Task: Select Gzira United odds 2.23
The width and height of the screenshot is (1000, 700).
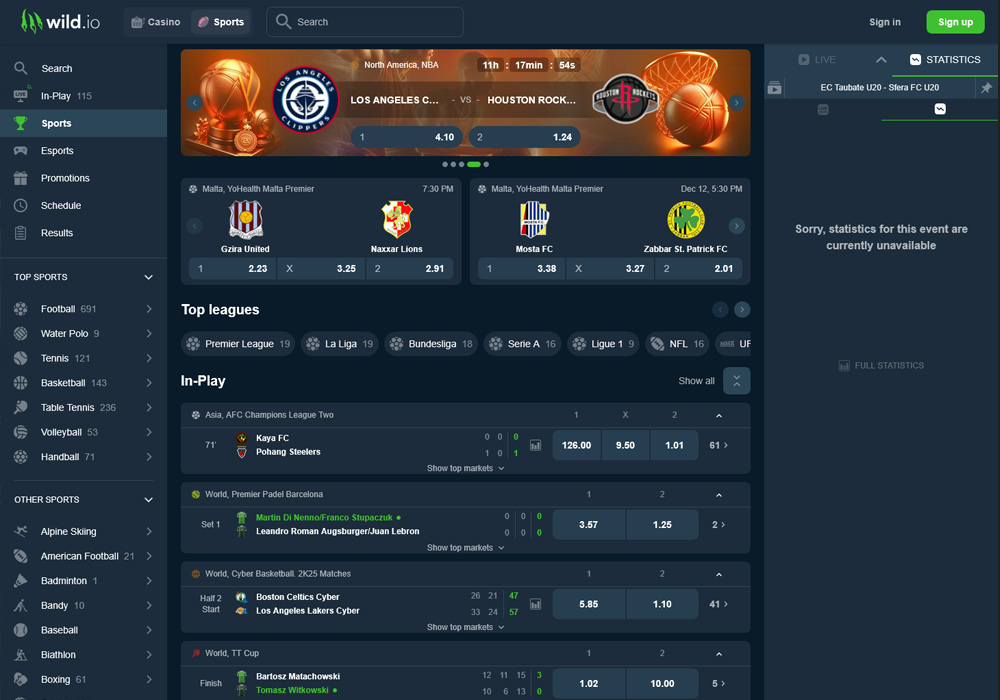Action: point(233,268)
